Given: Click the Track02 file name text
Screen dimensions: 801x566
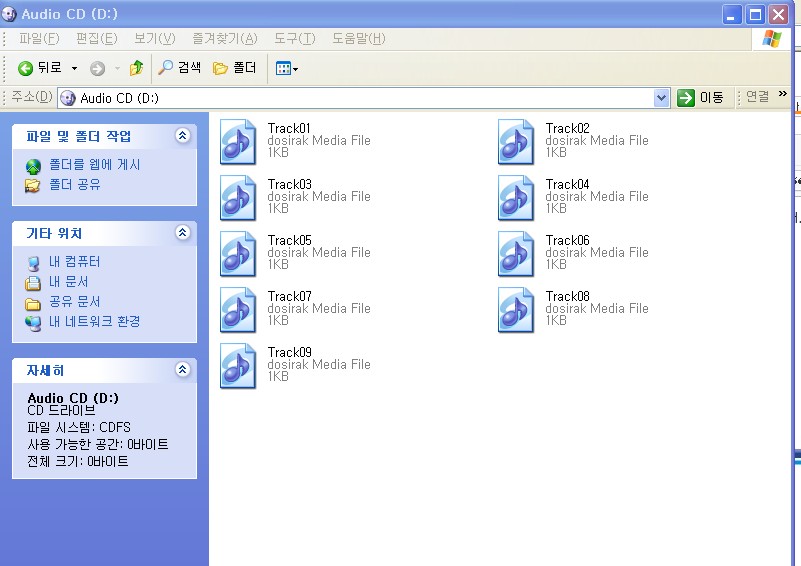Looking at the screenshot, I should click(x=567, y=128).
